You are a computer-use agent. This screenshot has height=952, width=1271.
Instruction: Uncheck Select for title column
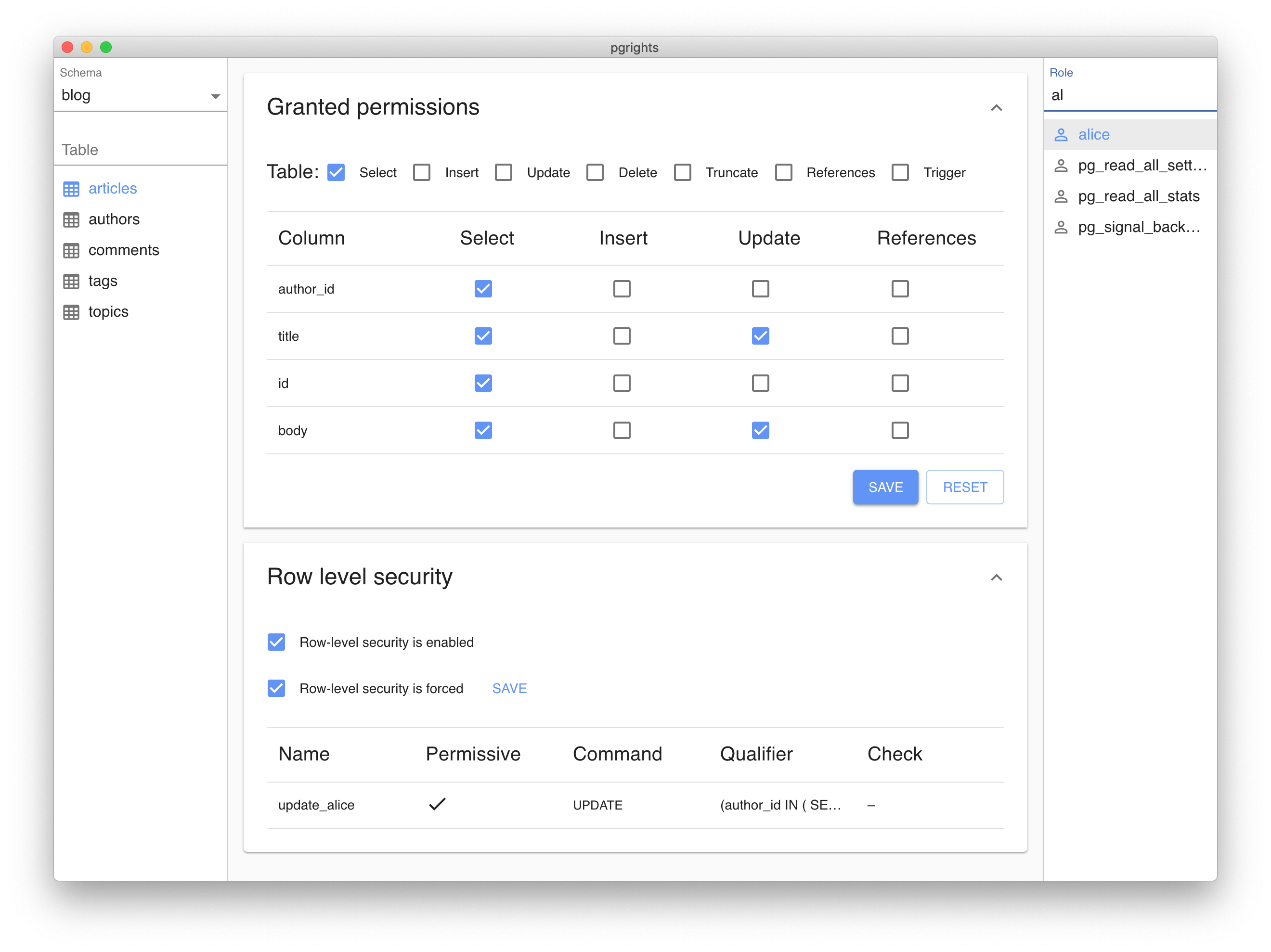click(x=483, y=335)
